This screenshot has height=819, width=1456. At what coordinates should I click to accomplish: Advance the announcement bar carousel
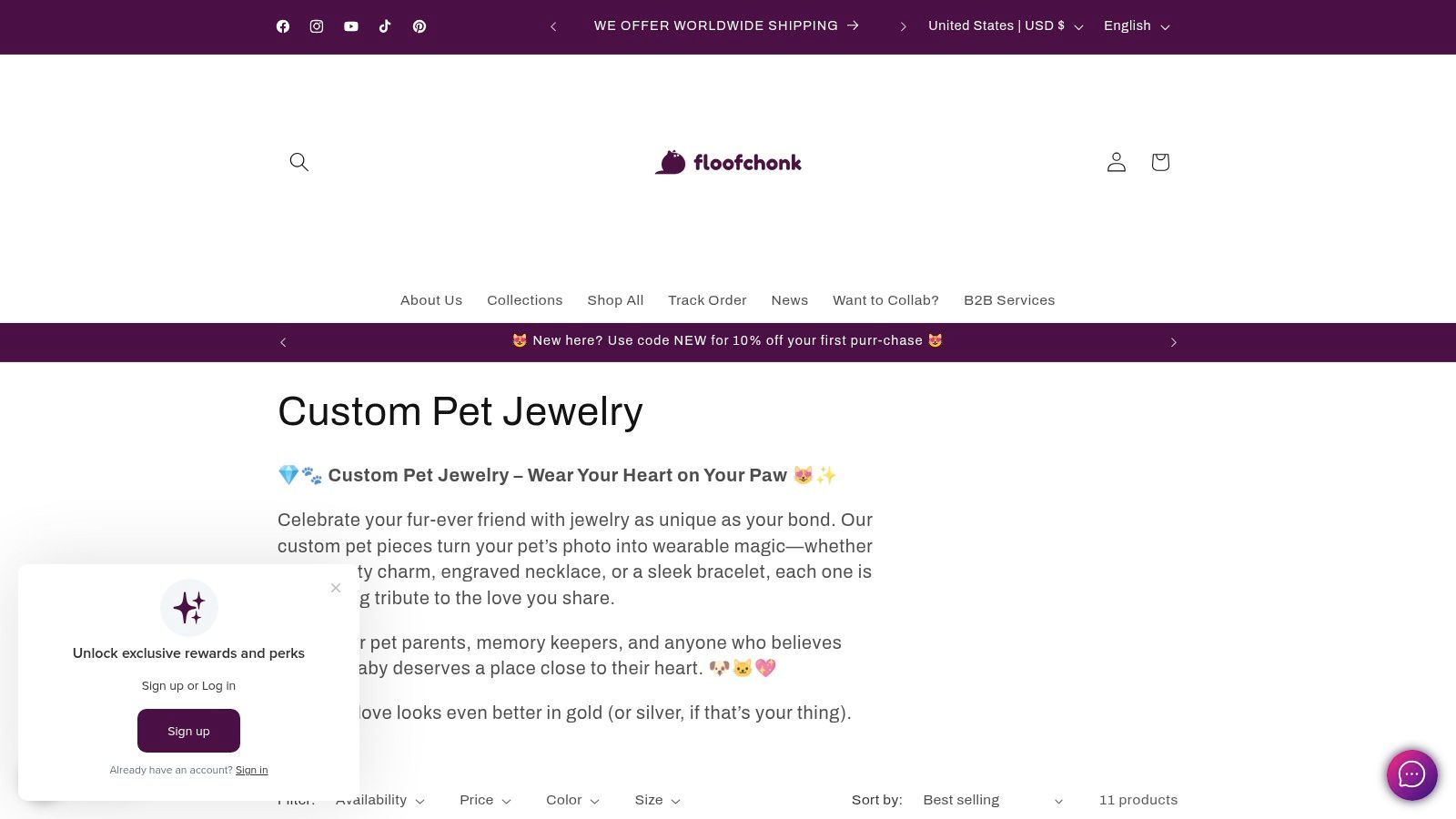(x=903, y=25)
